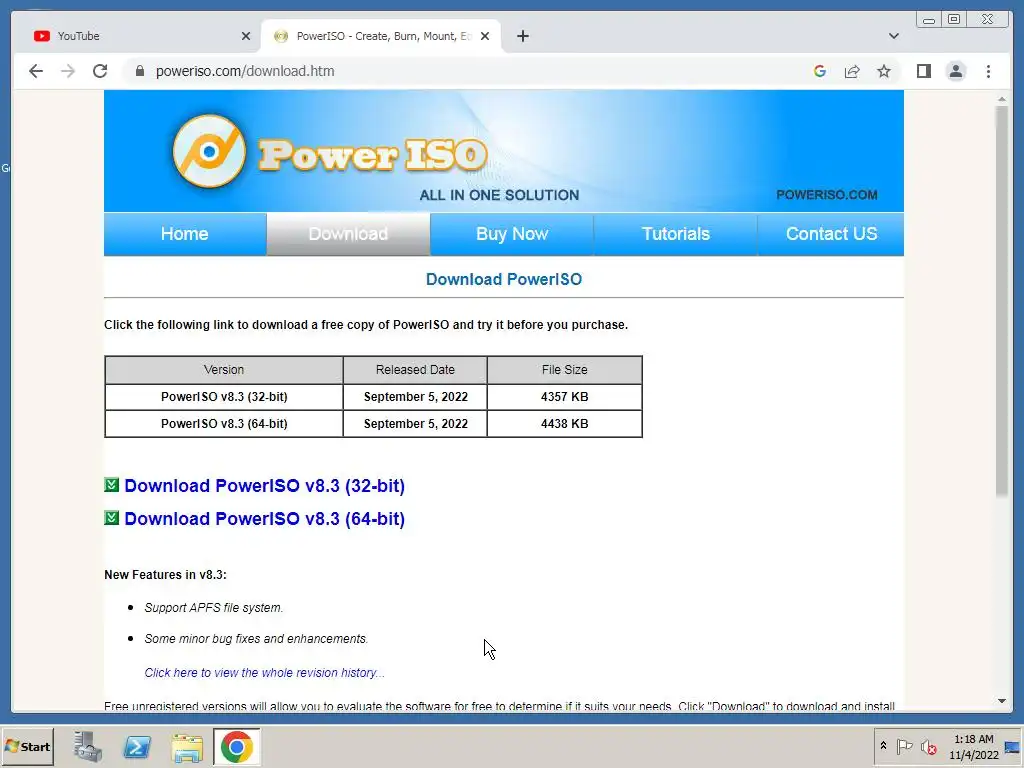Open the Google icon in address bar
Image resolution: width=1024 pixels, height=768 pixels.
[820, 71]
